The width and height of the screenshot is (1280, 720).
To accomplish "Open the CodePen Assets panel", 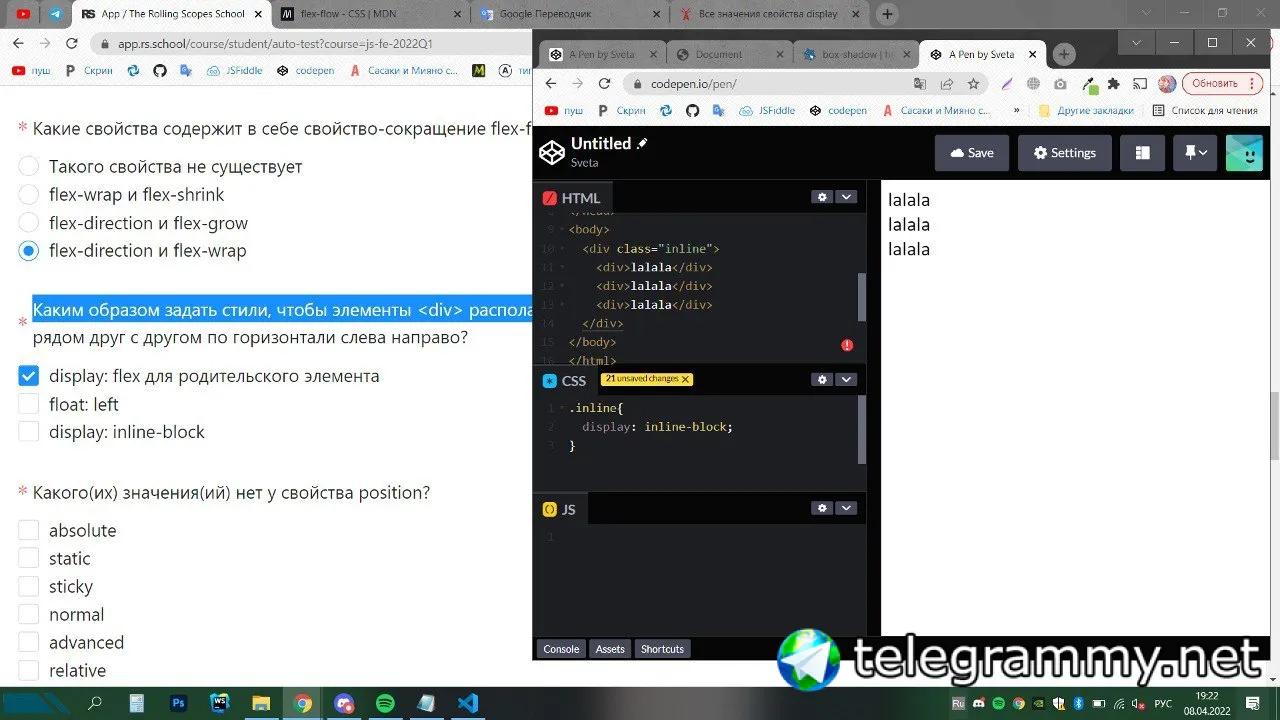I will point(610,649).
